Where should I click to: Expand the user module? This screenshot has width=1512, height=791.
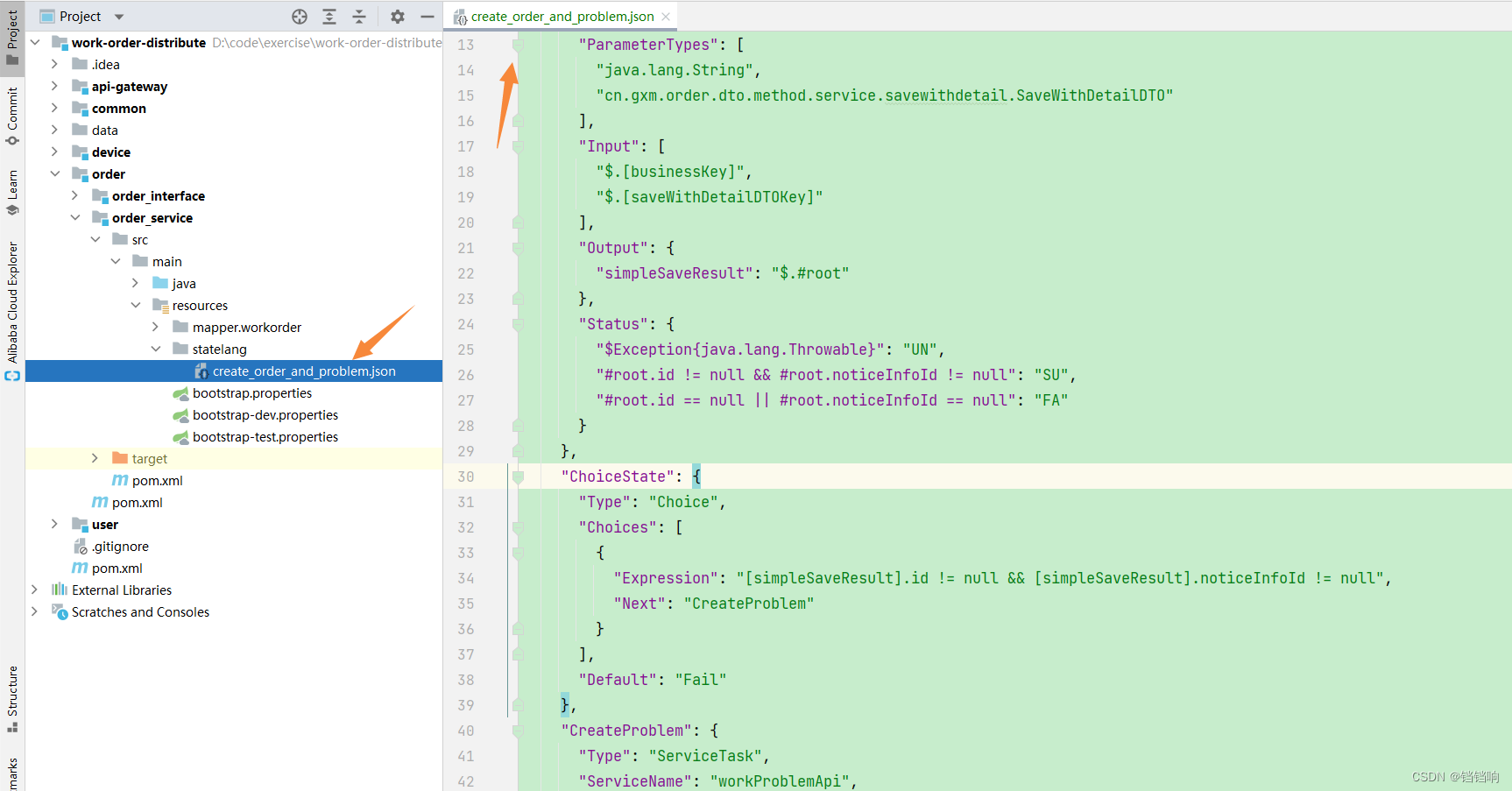(x=54, y=524)
